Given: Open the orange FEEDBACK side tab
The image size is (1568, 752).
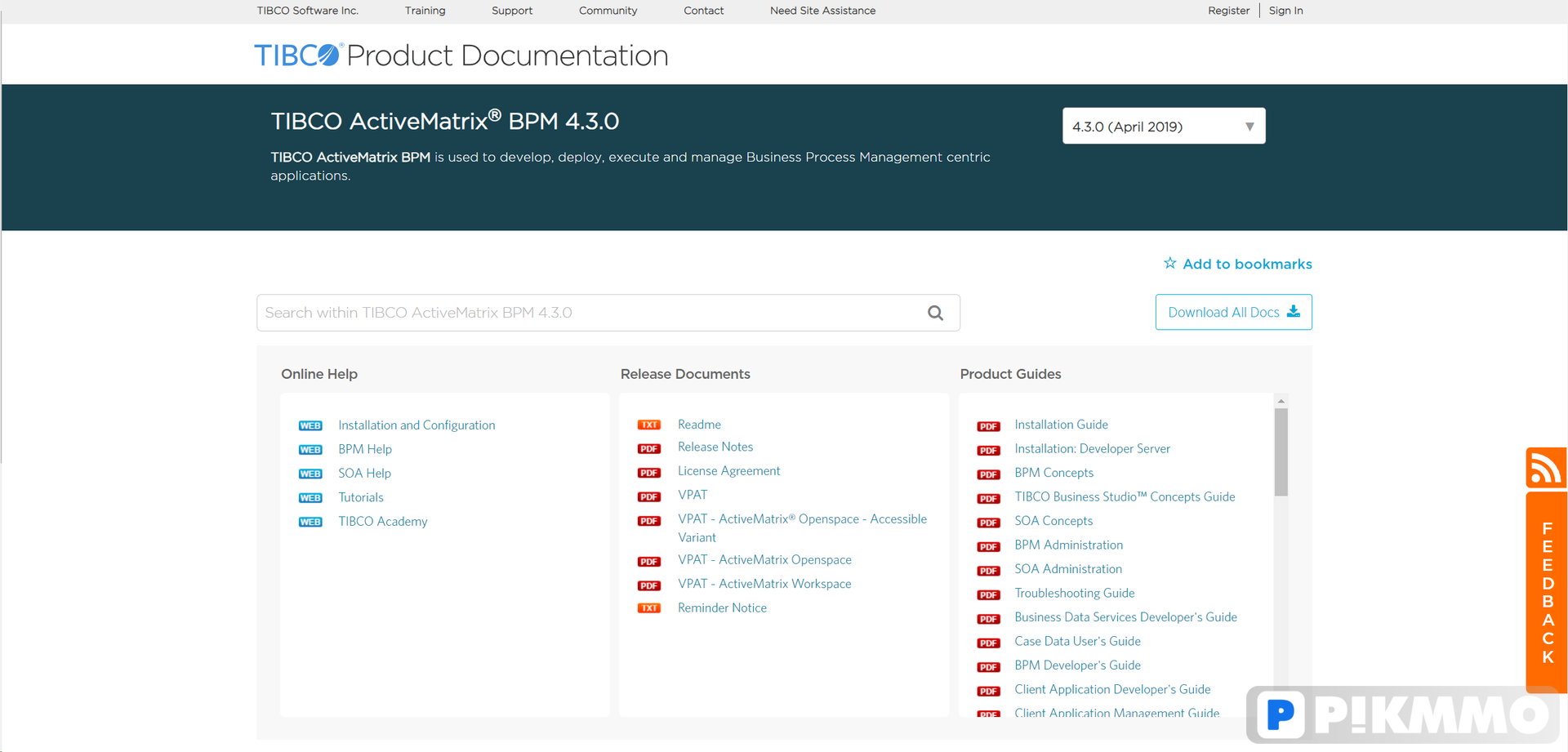Looking at the screenshot, I should click(1546, 591).
